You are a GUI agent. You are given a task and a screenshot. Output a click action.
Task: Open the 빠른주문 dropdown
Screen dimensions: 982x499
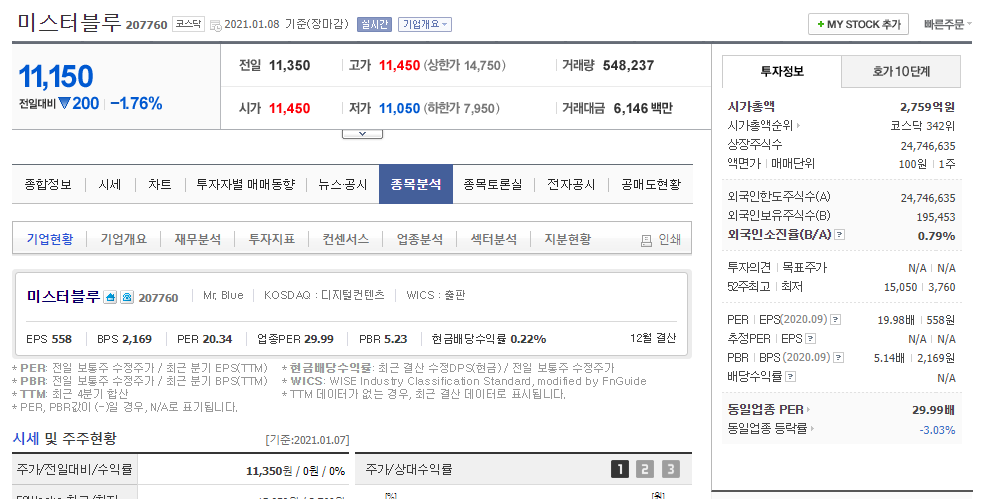pos(948,24)
